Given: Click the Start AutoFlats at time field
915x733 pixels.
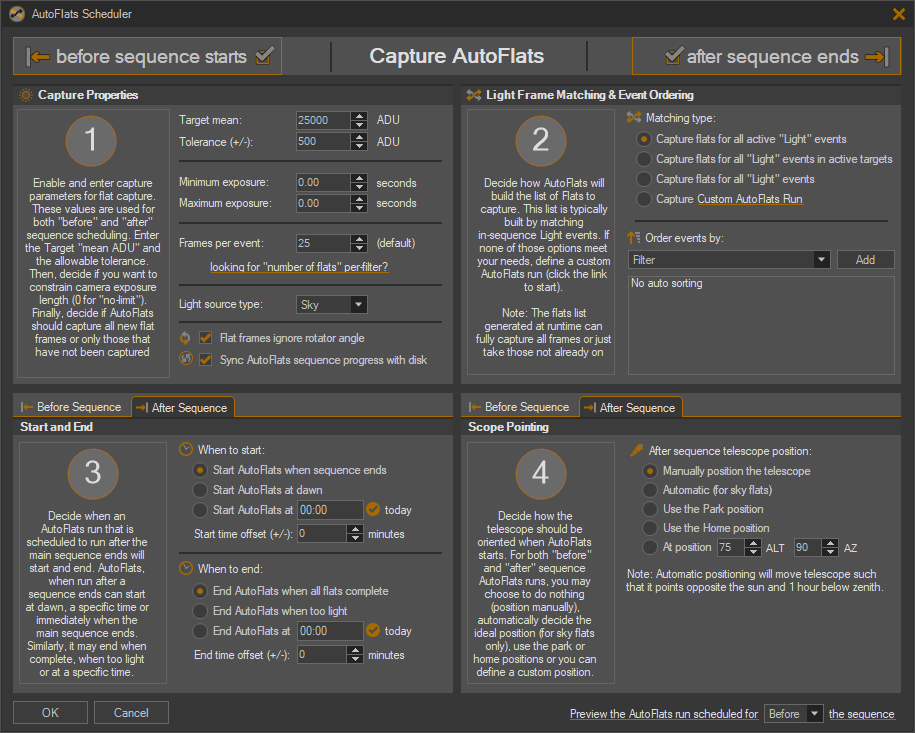Looking at the screenshot, I should [330, 509].
